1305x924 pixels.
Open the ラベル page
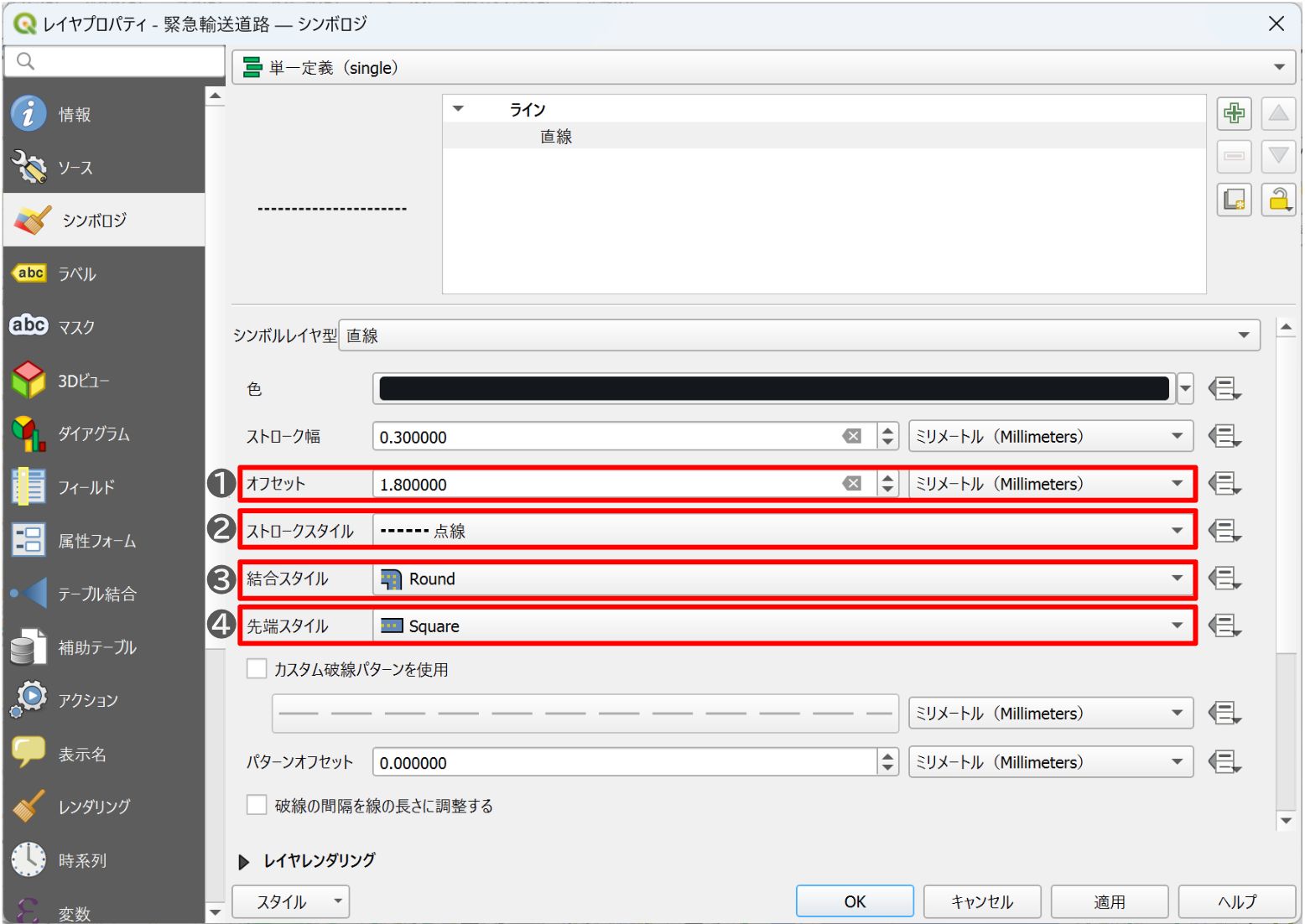104,273
